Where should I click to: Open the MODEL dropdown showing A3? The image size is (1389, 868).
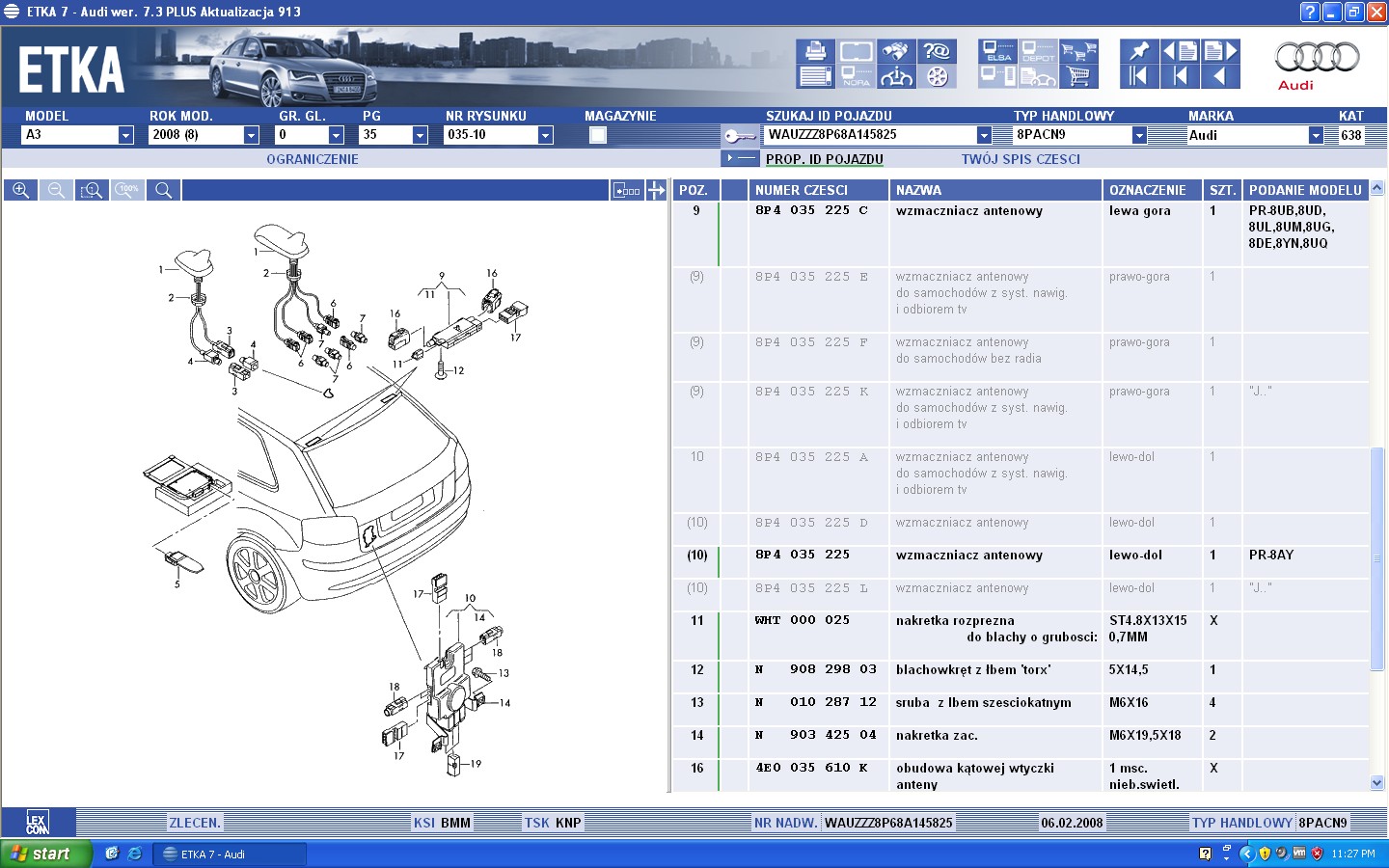click(125, 135)
